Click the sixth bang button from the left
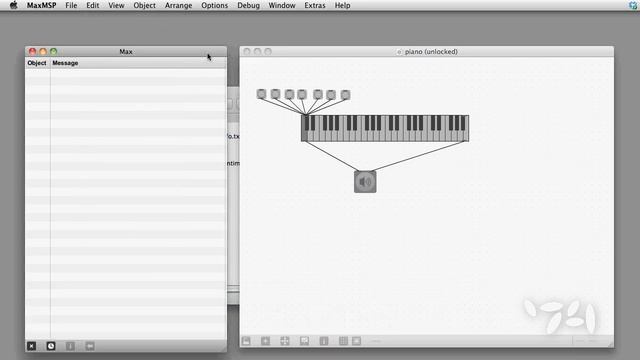This screenshot has width=640, height=360. [x=331, y=95]
